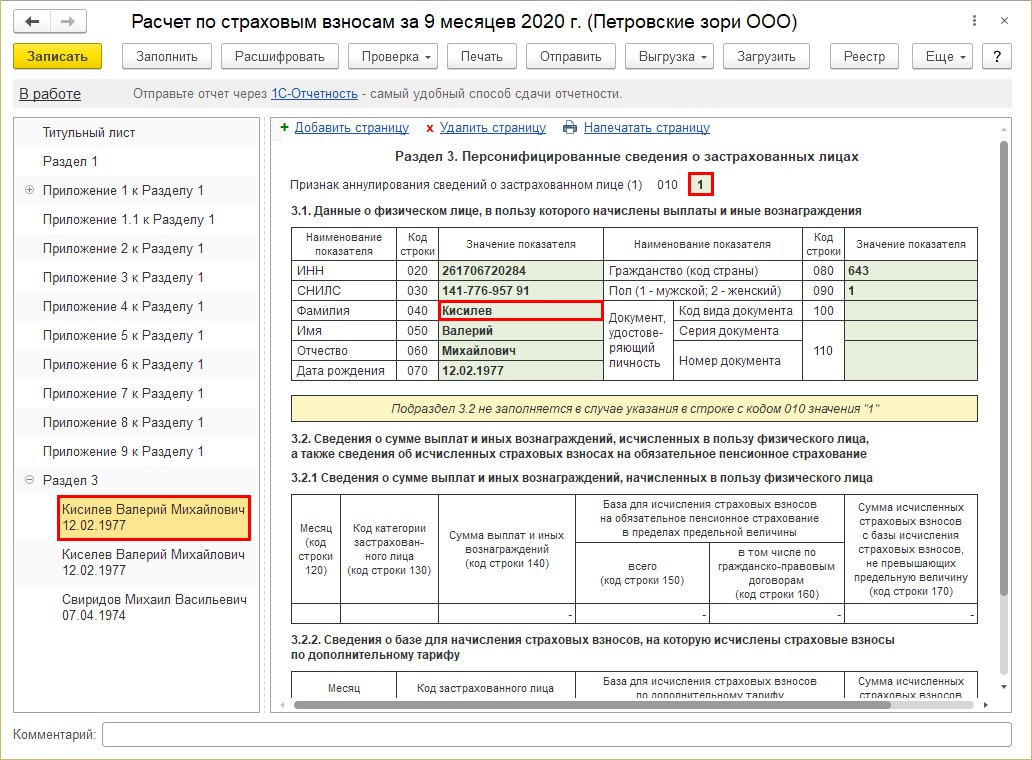Click the Печать button
Screen dimensions: 1032x760
481,57
